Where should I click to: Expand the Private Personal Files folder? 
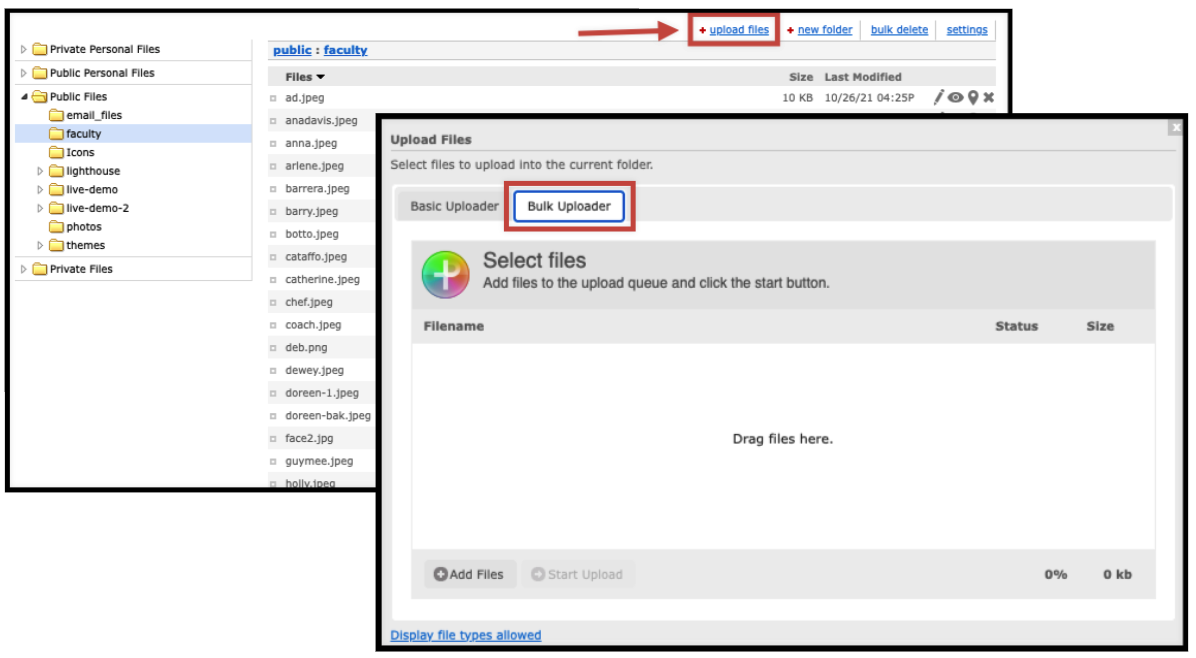[x=24, y=49]
